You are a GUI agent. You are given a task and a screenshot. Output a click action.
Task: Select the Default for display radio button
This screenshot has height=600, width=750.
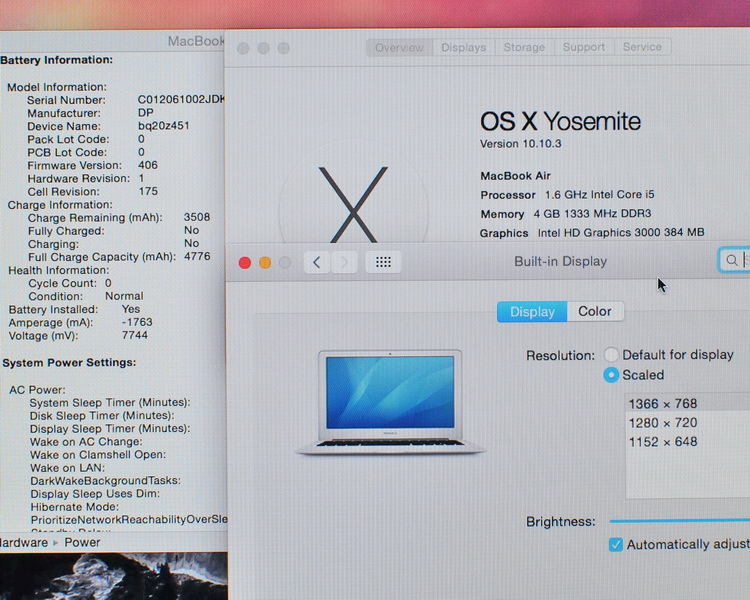click(611, 355)
